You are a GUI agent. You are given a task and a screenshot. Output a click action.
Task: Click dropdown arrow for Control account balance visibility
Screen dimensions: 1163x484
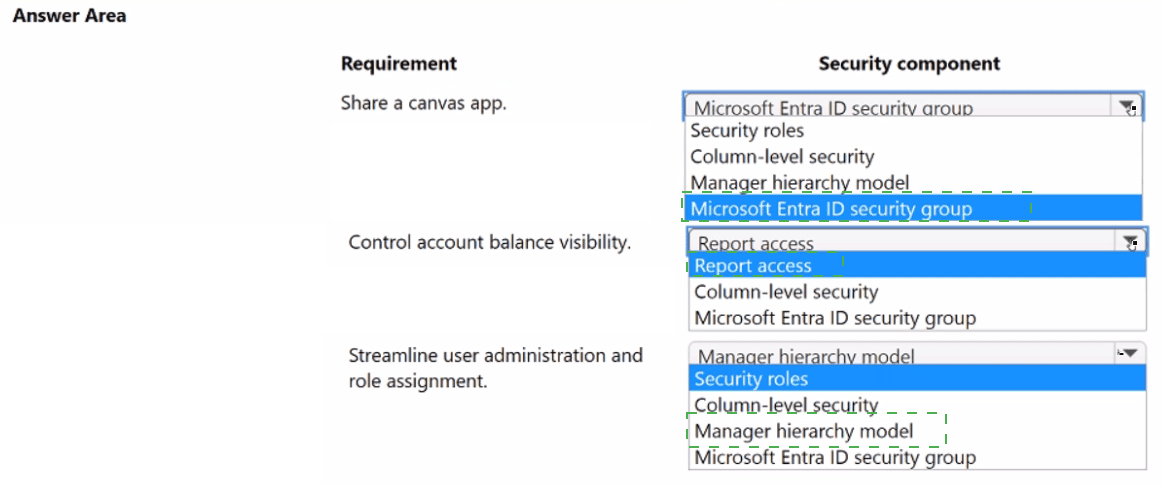[x=1130, y=242]
